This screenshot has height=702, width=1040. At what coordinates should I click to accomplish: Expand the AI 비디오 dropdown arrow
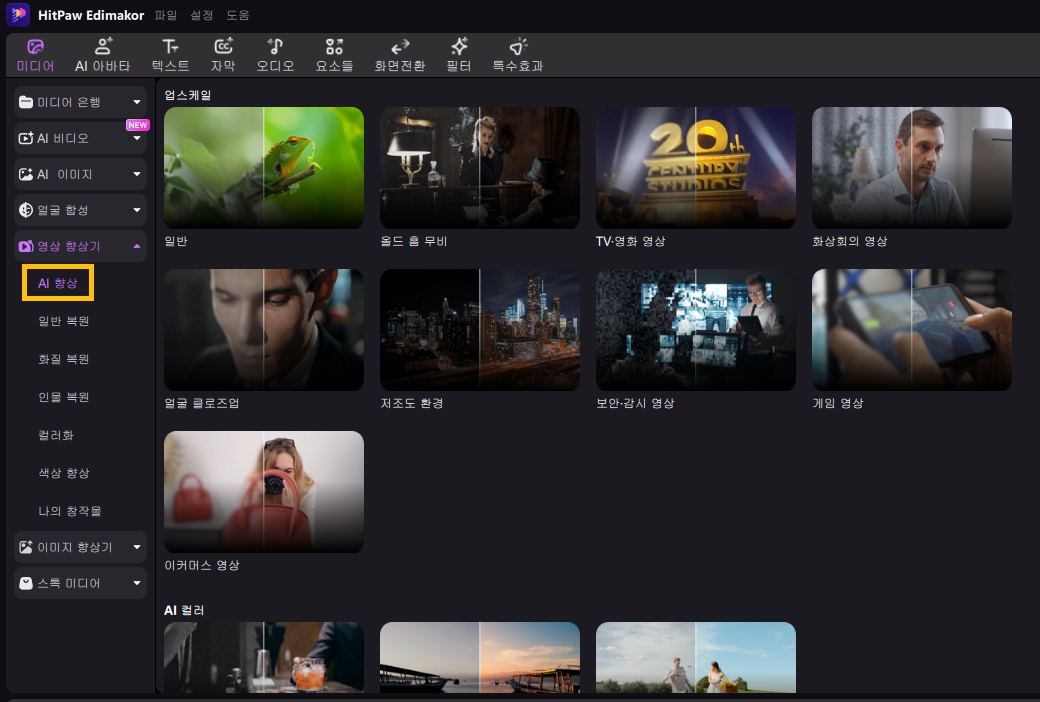tap(137, 139)
